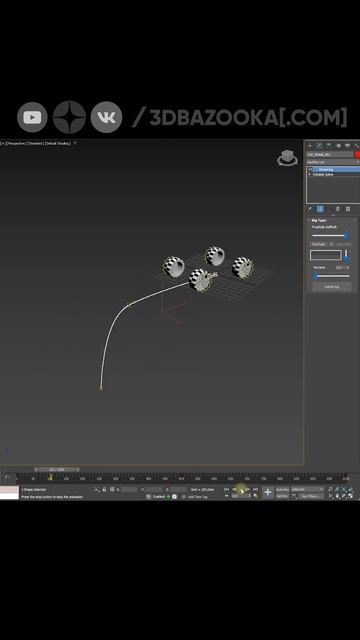The width and height of the screenshot is (360, 640).
Task: Toggle Key Mode icon left of frame field
Action: (227, 496)
